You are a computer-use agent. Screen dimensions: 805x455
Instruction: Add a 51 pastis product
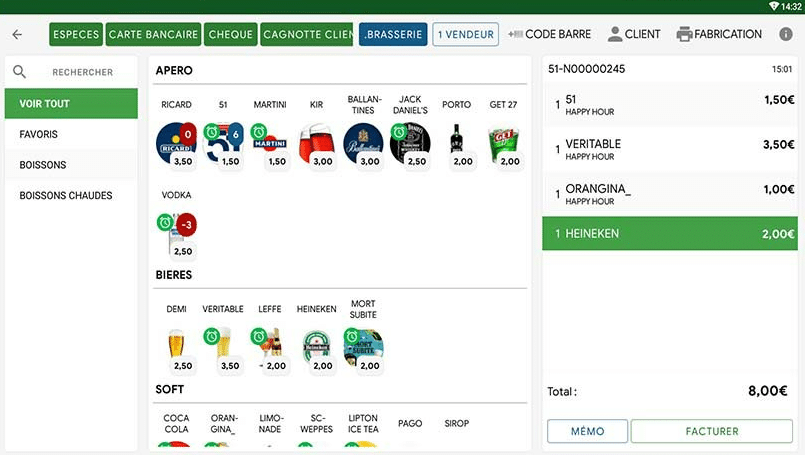point(223,144)
